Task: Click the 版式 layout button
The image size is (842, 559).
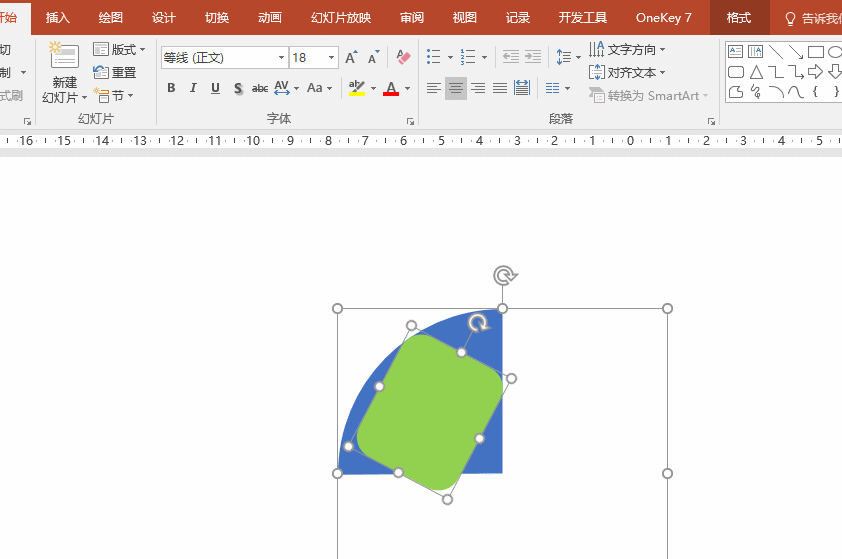Action: 119,49
